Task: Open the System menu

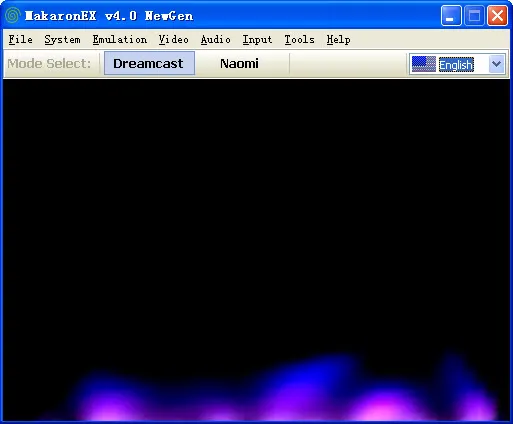Action: tap(62, 40)
